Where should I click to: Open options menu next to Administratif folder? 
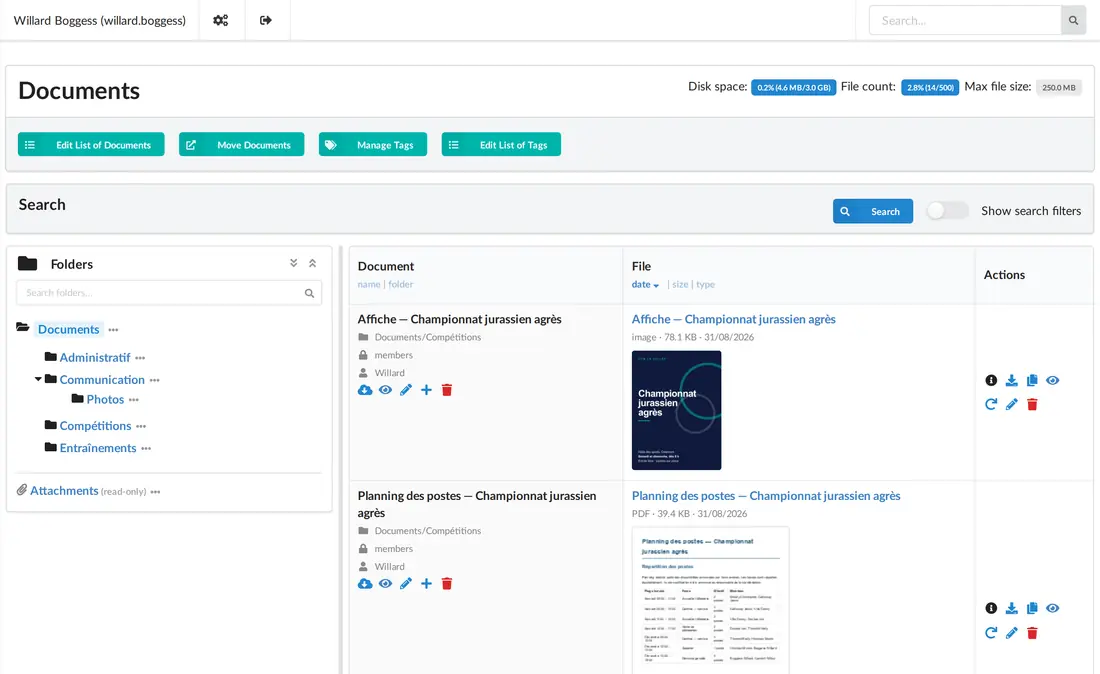click(x=140, y=358)
